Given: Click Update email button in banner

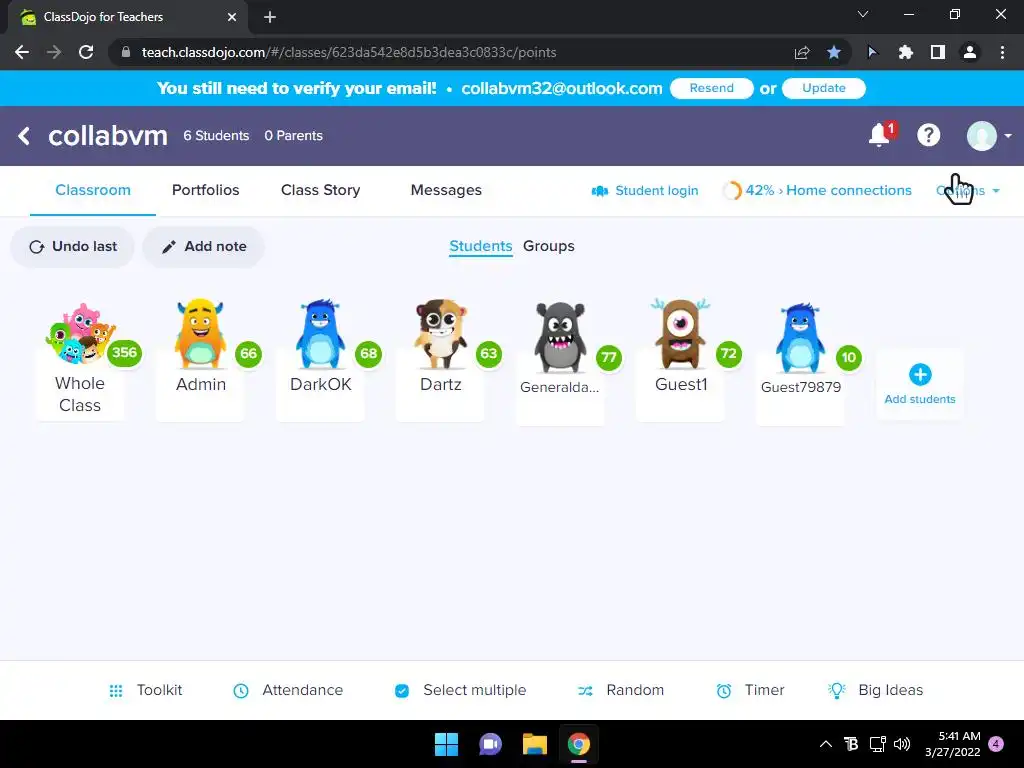Looking at the screenshot, I should point(824,88).
